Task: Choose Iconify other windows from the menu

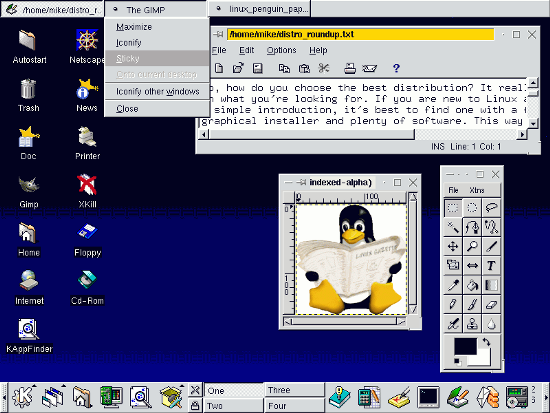Action: coord(157,92)
